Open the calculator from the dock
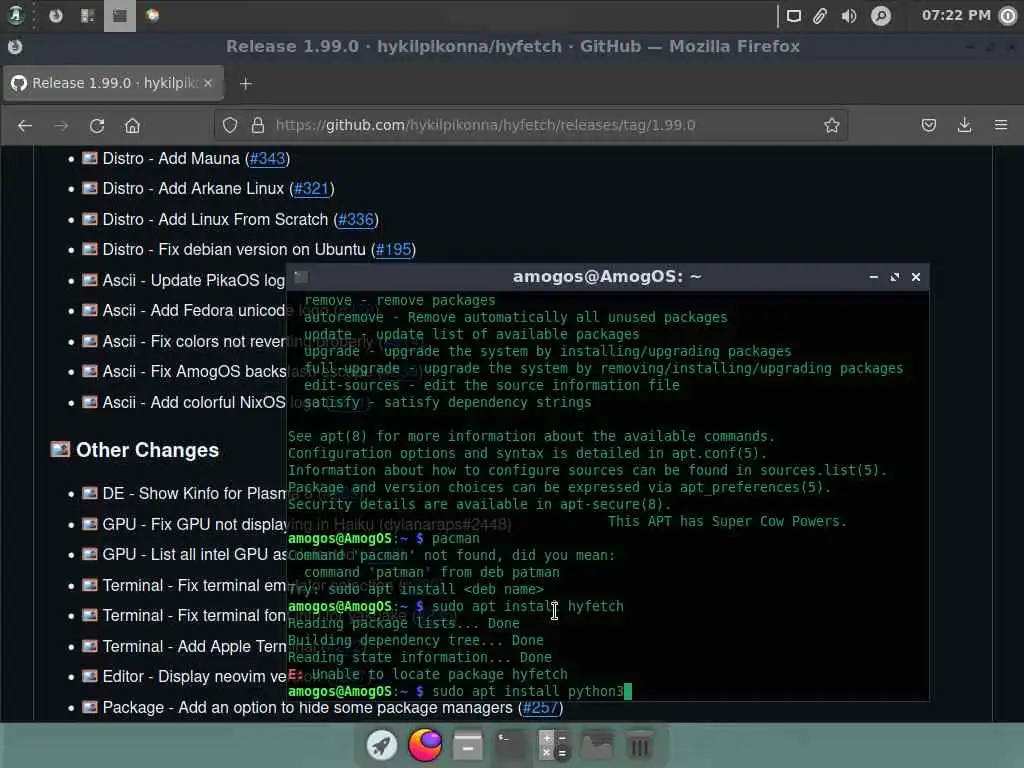 (554, 745)
